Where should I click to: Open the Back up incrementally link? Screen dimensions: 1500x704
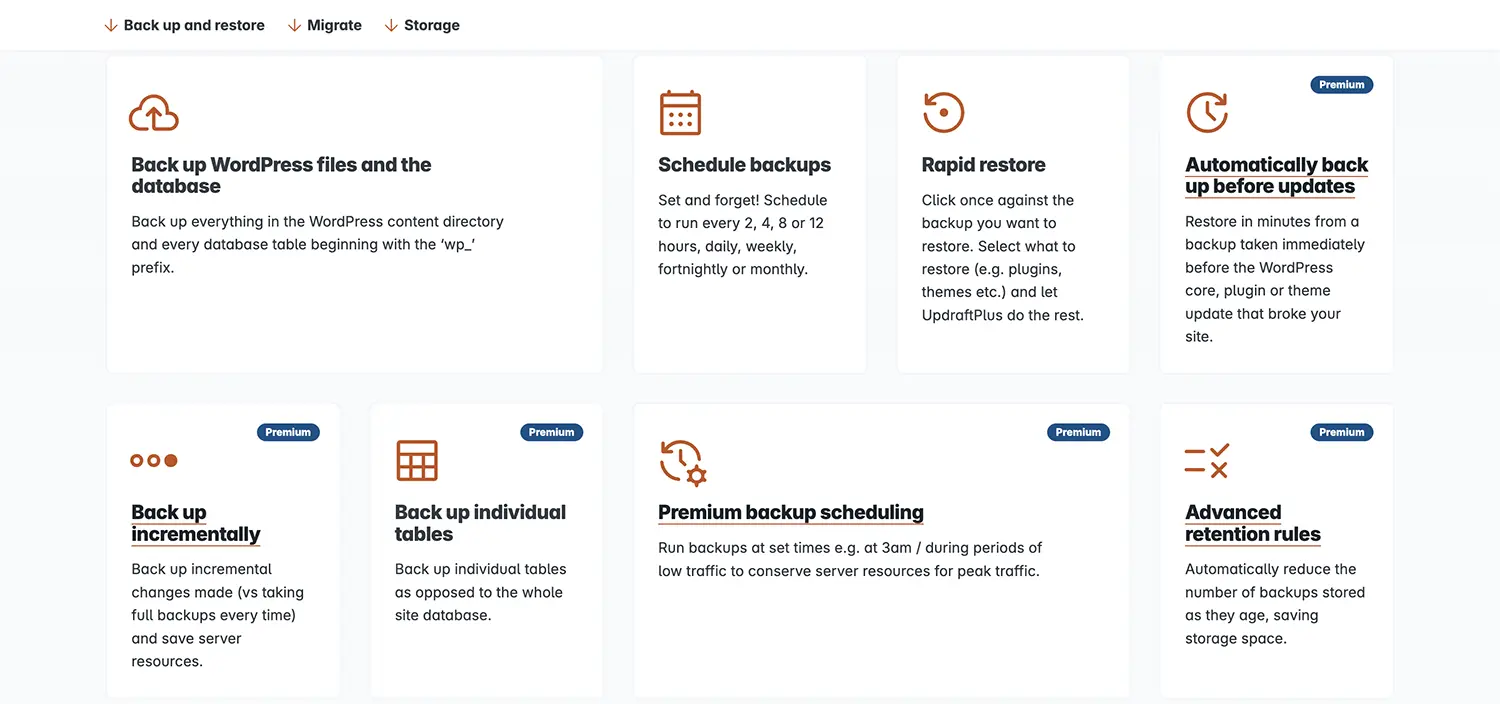click(195, 523)
